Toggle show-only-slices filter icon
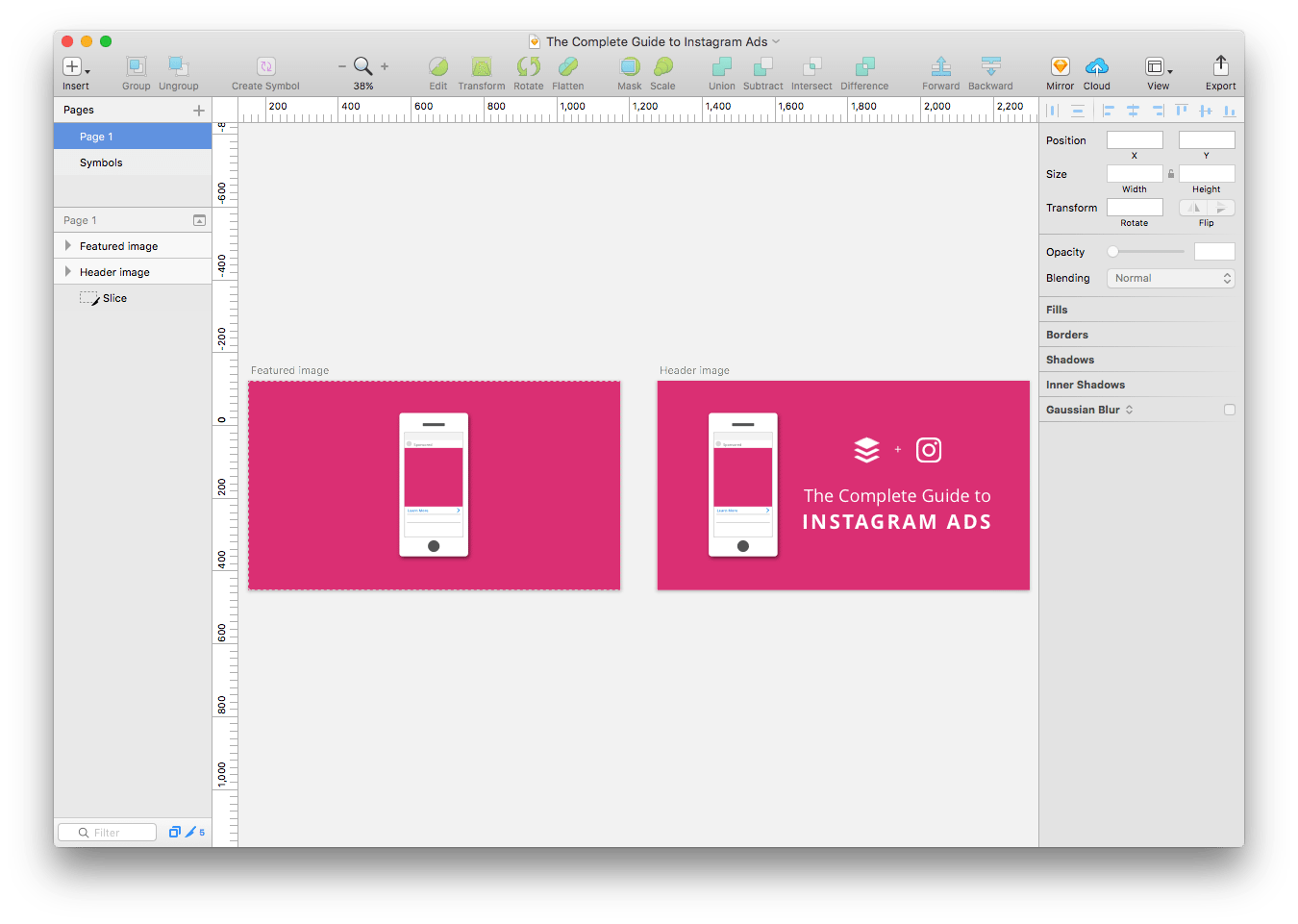 click(190, 832)
